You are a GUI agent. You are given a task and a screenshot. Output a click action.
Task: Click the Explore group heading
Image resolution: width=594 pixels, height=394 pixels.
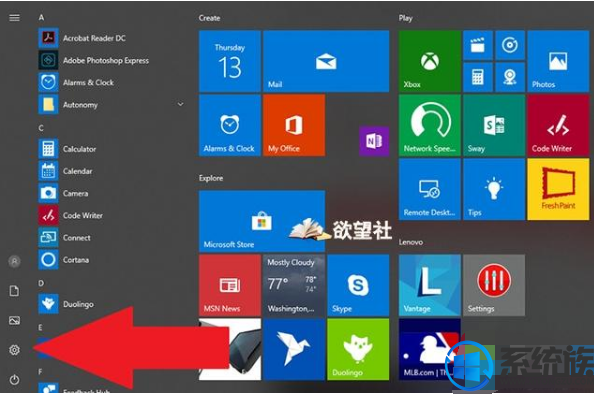[x=211, y=178]
